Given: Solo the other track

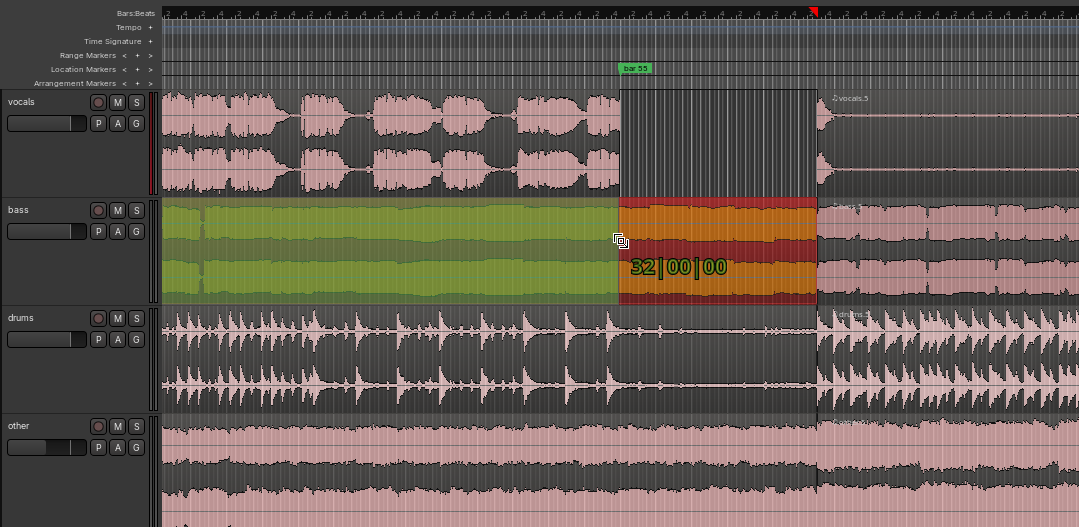Looking at the screenshot, I should coord(136,427).
